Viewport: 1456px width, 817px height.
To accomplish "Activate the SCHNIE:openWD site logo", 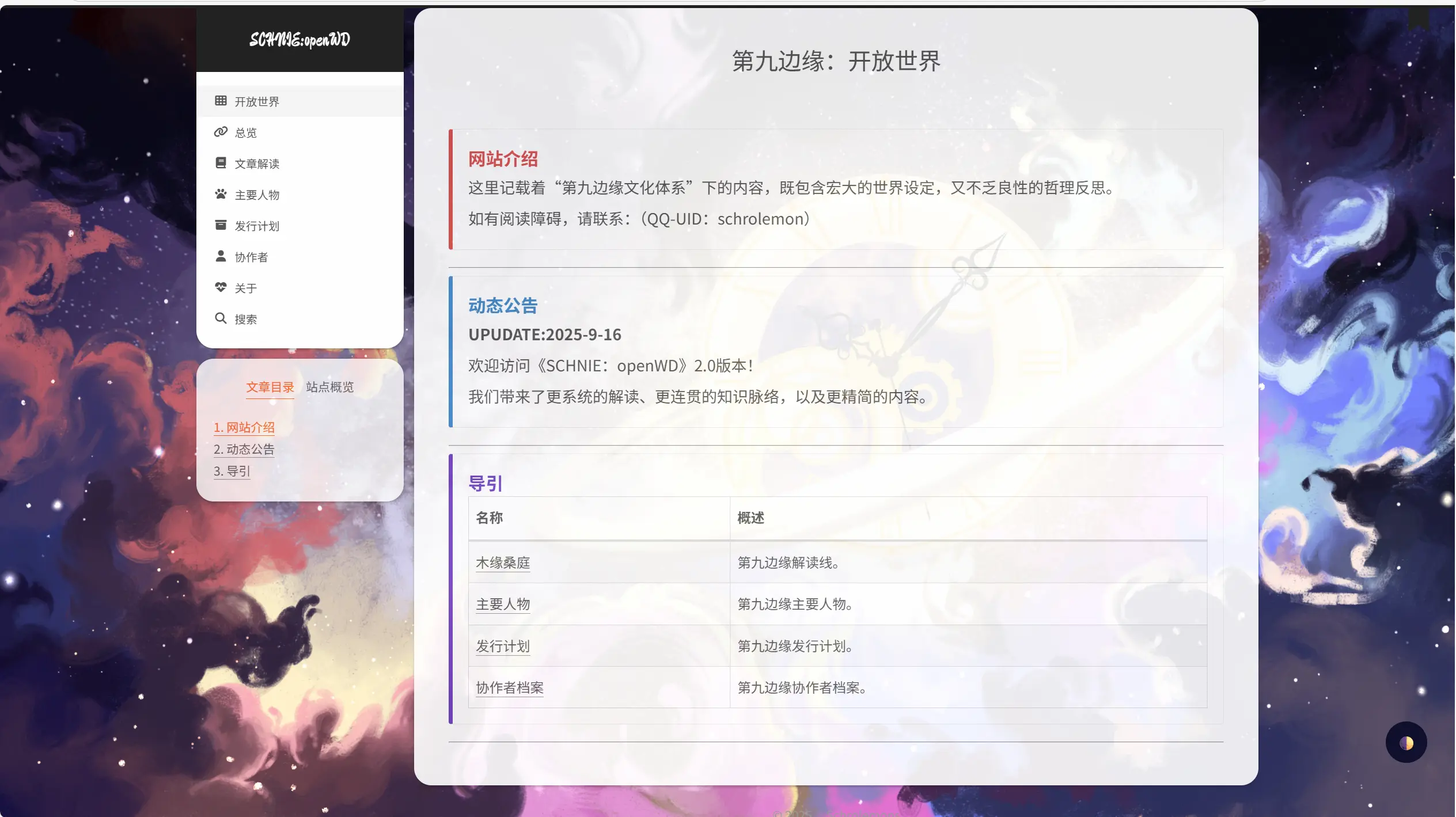I will pos(299,39).
